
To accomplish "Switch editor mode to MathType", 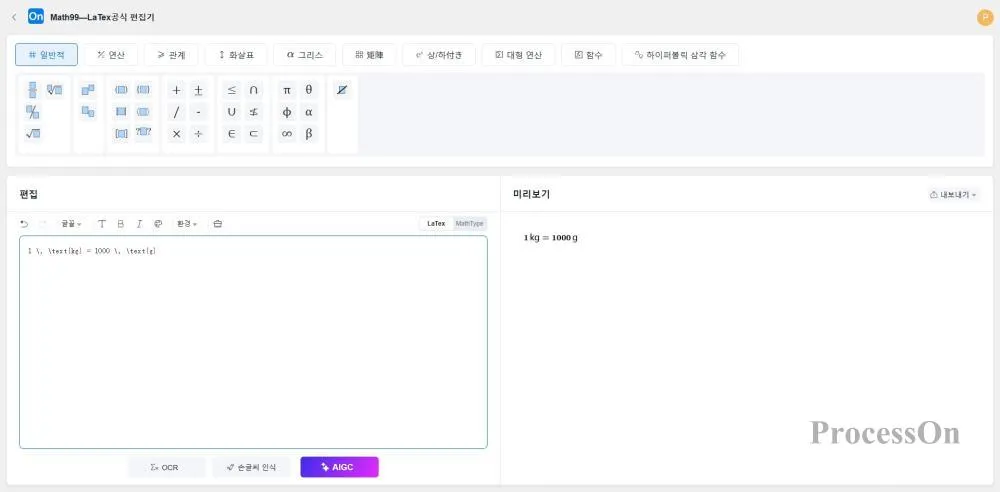I will (x=469, y=223).
